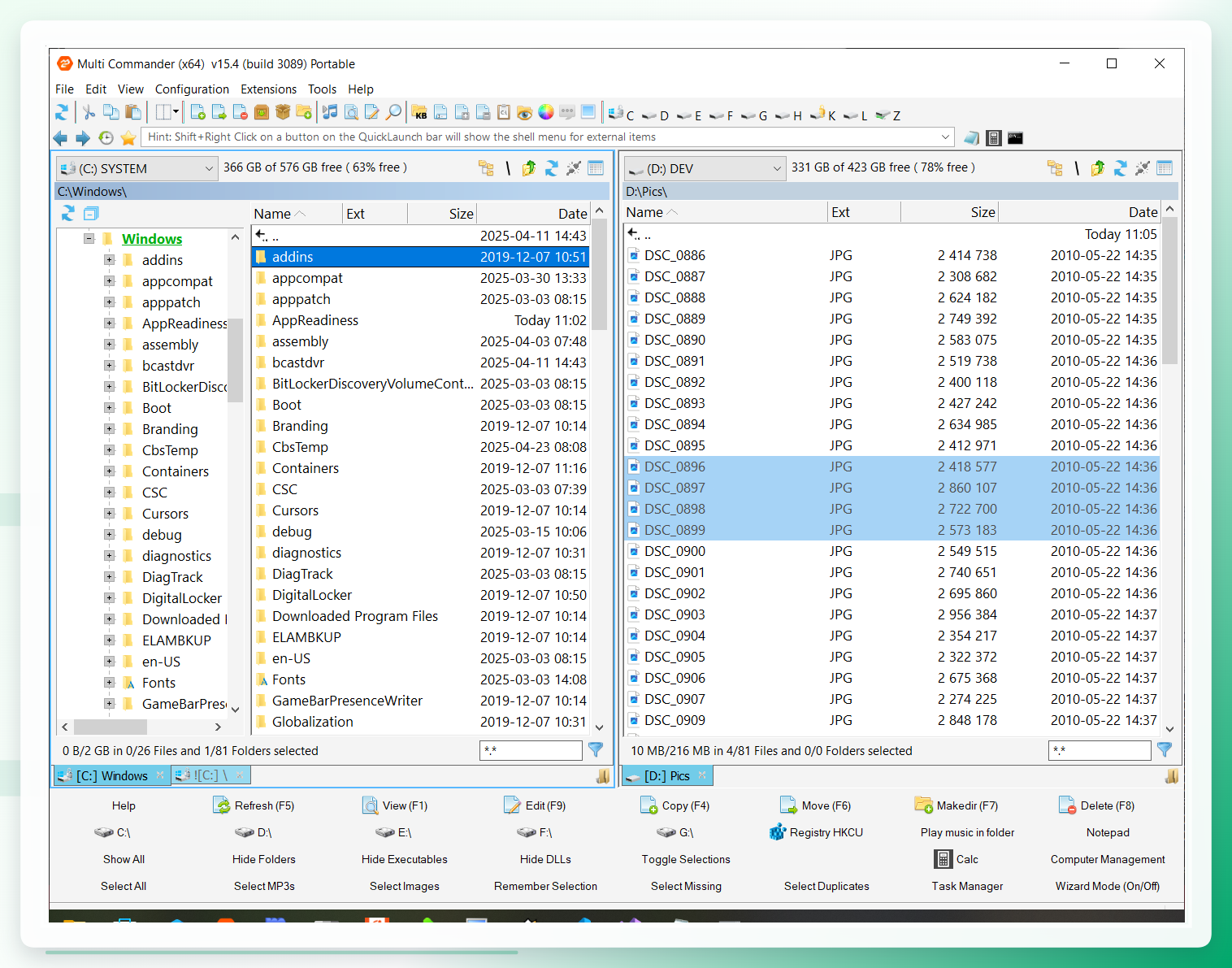
Task: Open the notepad icon beside the hint bar
Action: pyautogui.click(x=971, y=138)
